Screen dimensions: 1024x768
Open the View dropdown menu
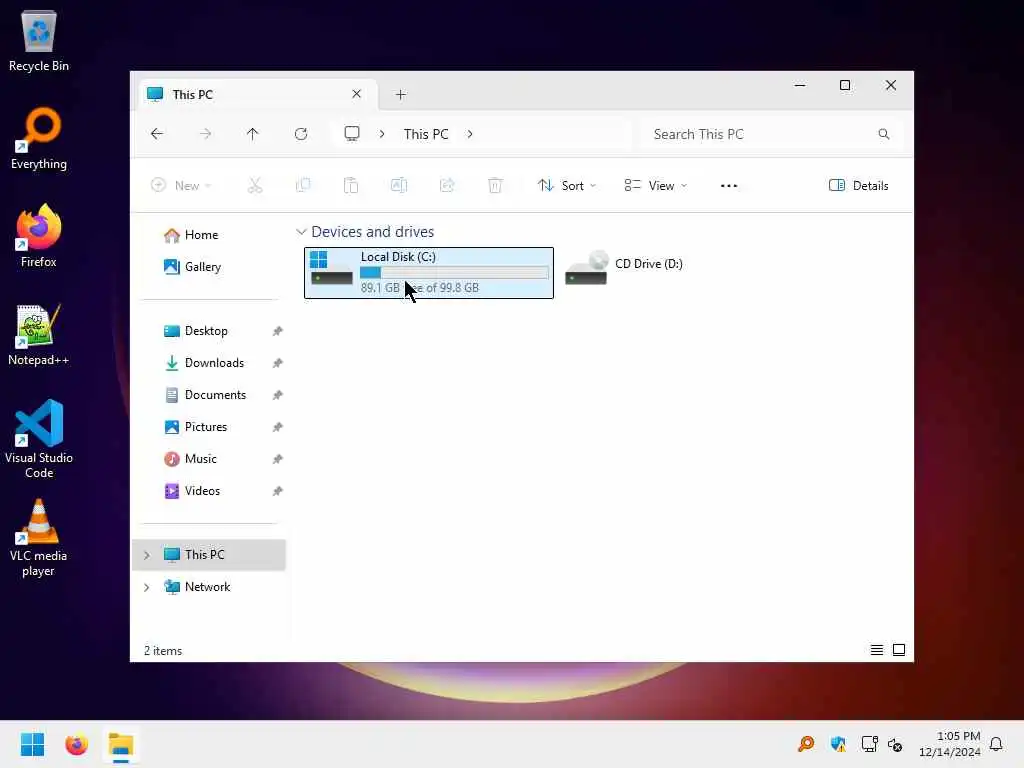[655, 185]
